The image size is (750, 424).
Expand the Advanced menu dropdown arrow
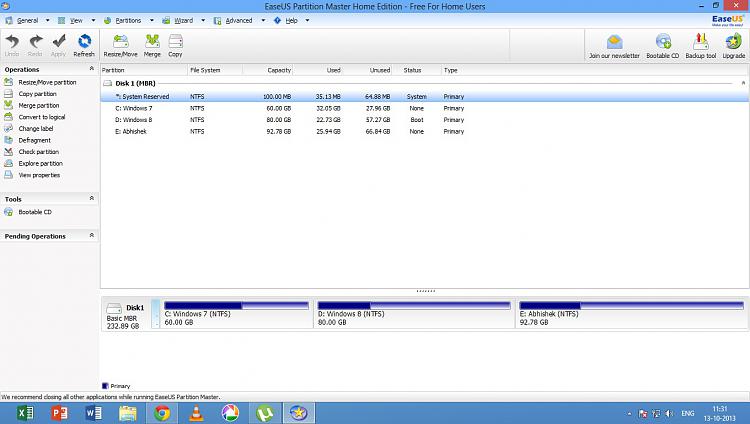(x=263, y=21)
